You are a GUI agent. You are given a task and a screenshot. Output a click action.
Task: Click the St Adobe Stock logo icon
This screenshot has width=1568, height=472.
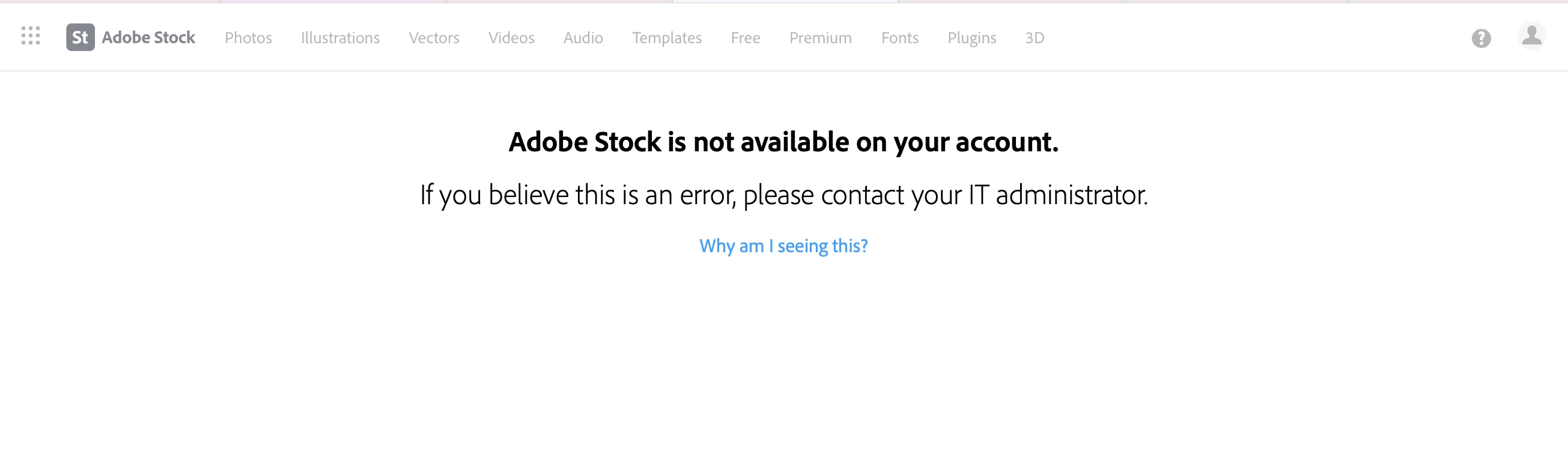pyautogui.click(x=81, y=37)
